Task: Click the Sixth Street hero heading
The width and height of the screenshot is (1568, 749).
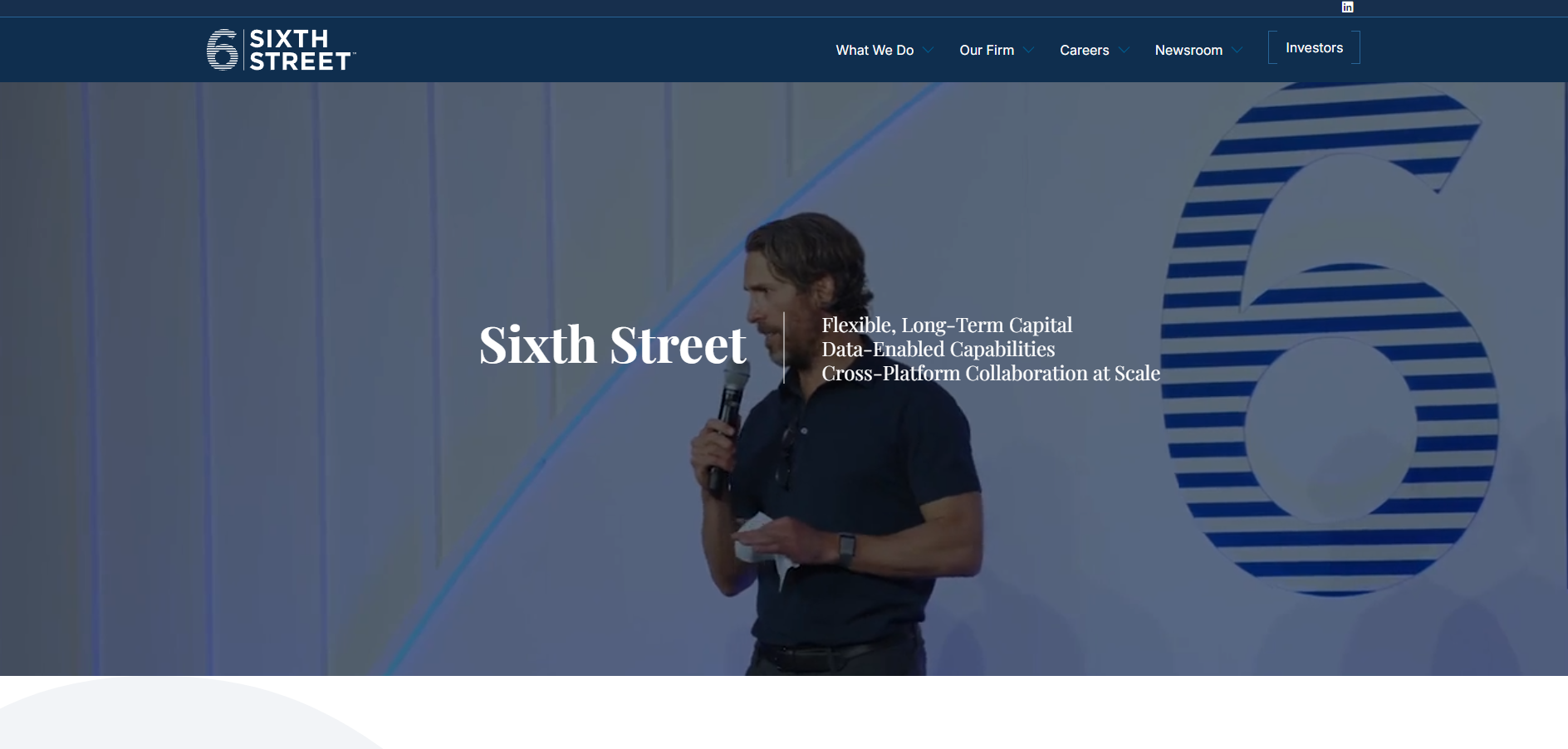Action: click(x=613, y=345)
